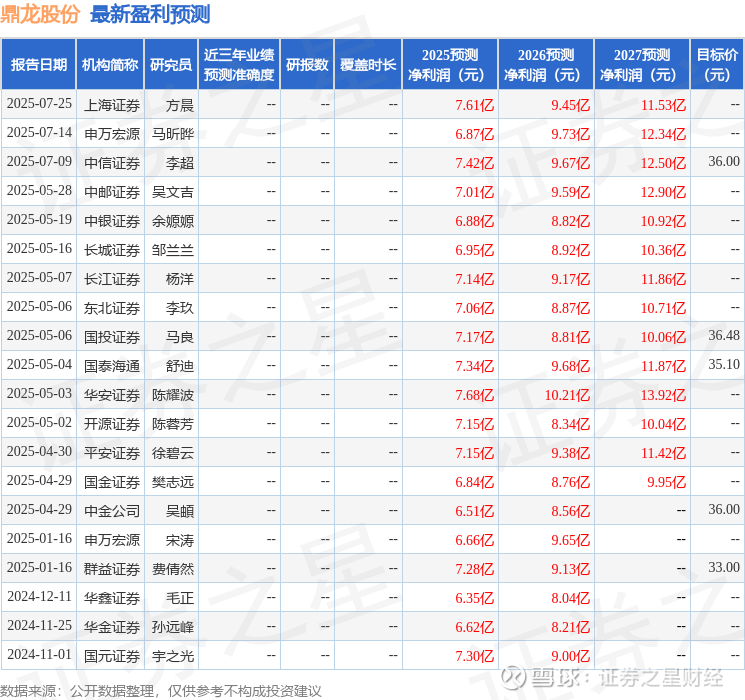Click 11.86亿 forecast value

pyautogui.click(x=663, y=279)
